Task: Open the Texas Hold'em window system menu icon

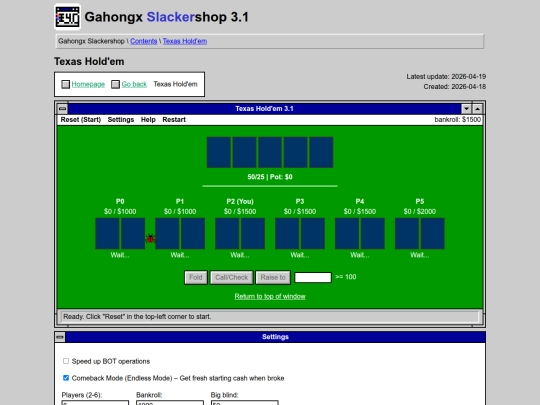Action: point(62,109)
